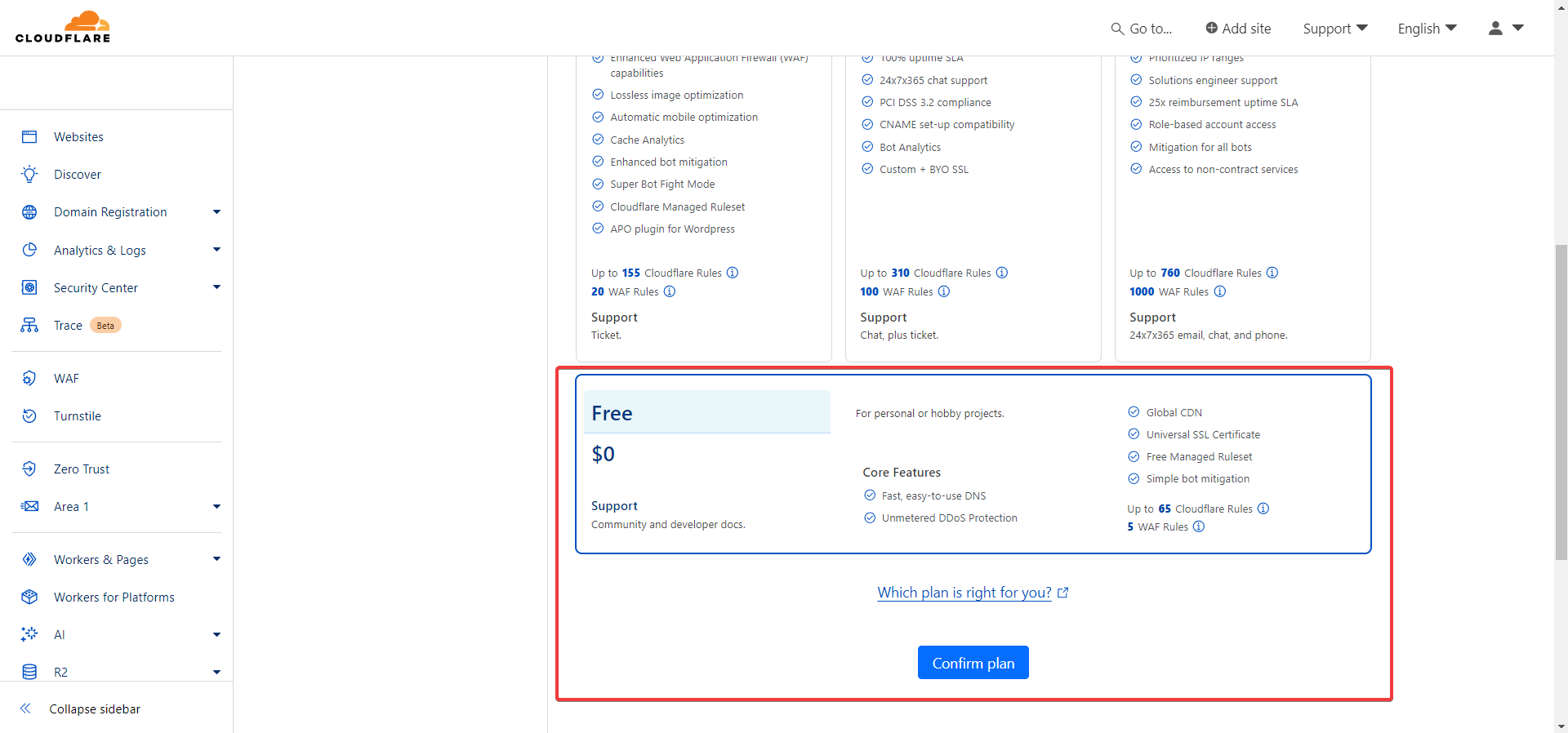Click the AI sparkle icon
The image size is (1568, 733).
click(29, 634)
